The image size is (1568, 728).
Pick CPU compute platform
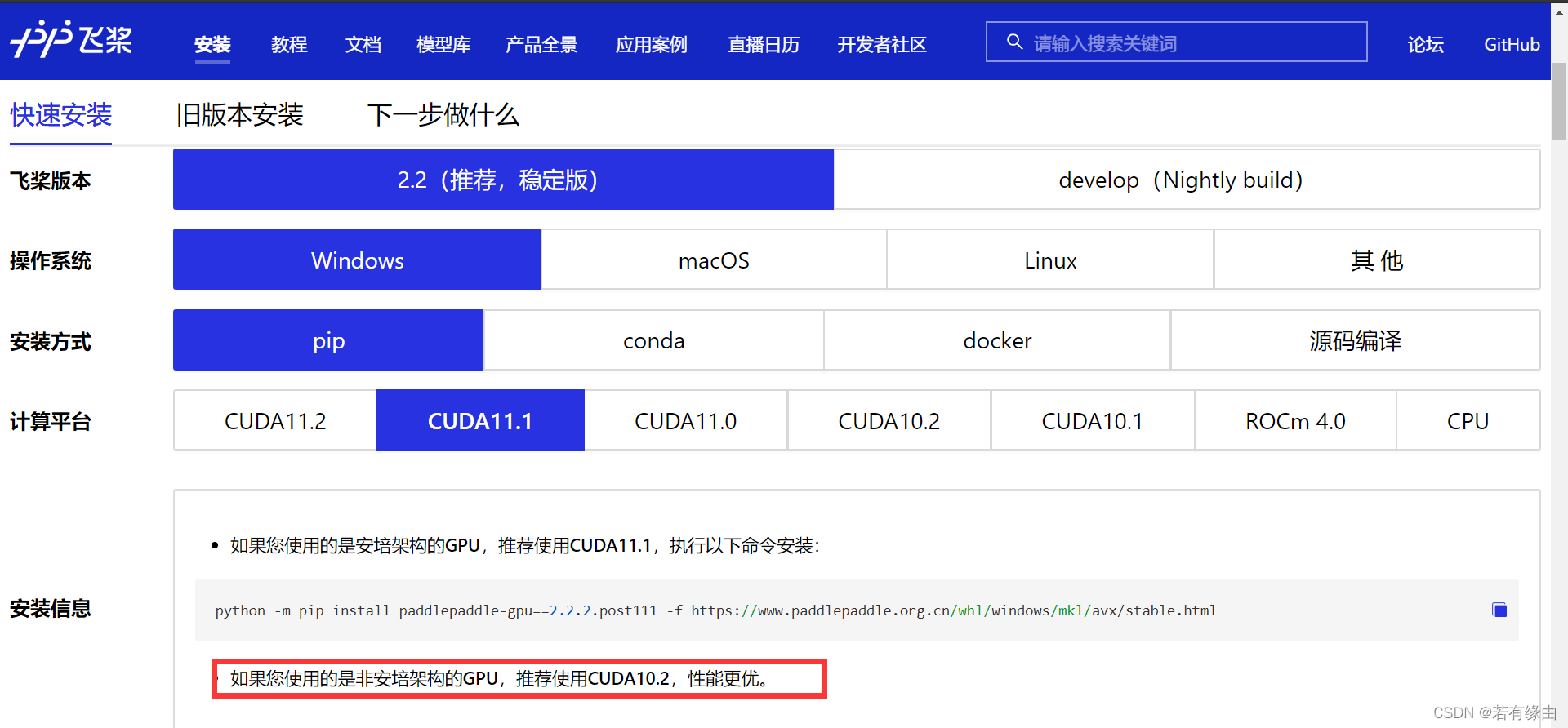pos(1468,420)
